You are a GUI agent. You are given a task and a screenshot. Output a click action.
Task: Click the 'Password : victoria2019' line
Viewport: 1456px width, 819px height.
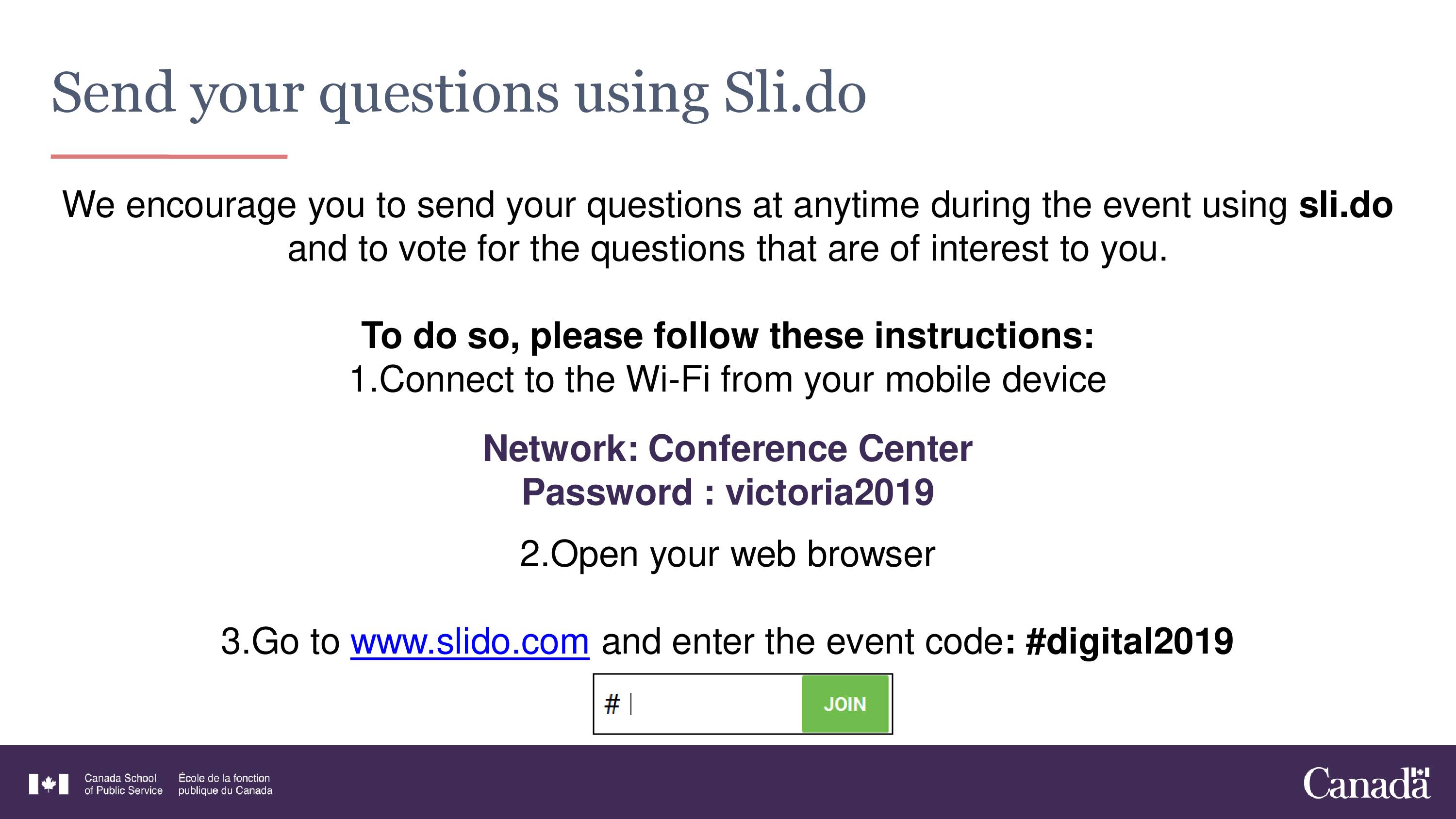pos(728,491)
